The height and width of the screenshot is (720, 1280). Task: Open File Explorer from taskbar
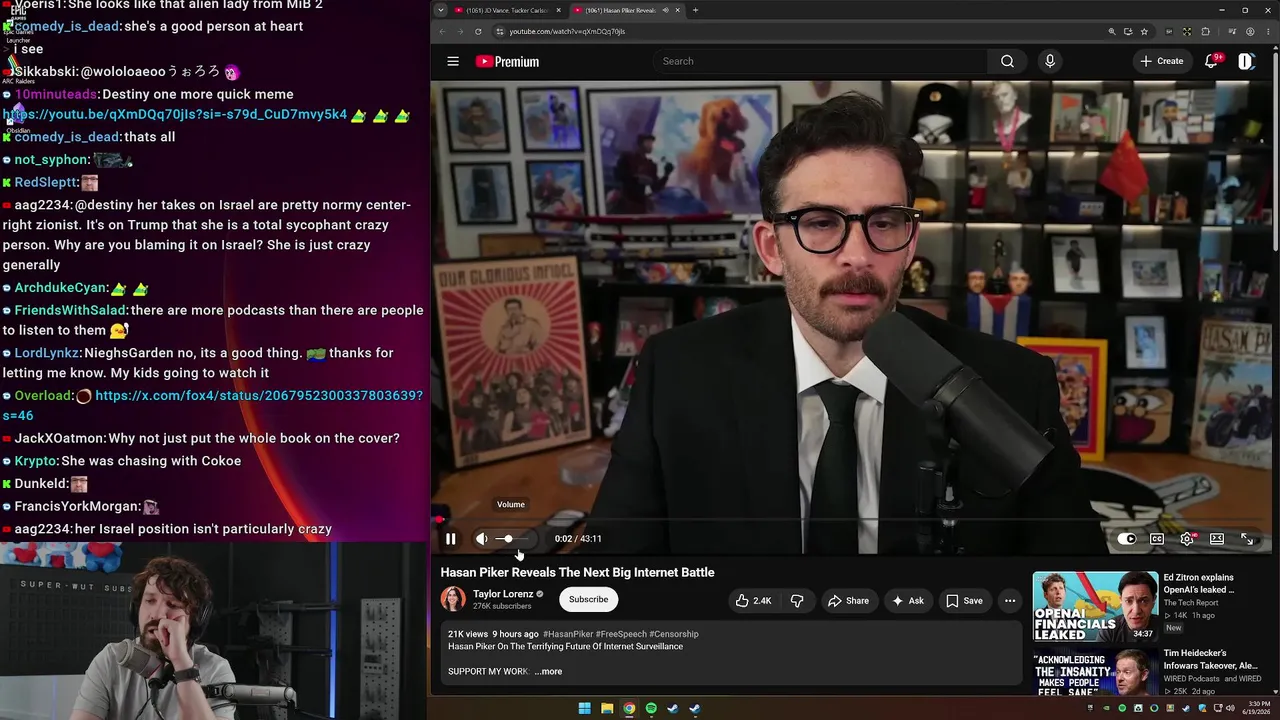click(607, 709)
